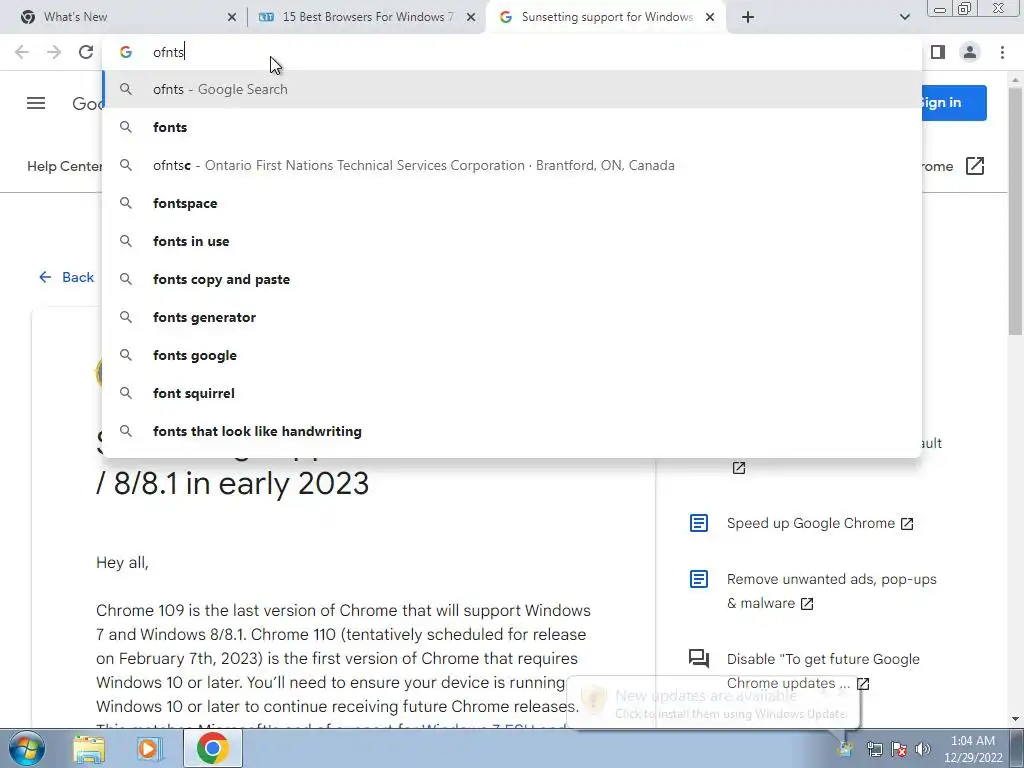Click the volume speaker tray icon
The image size is (1024, 768).
point(923,749)
